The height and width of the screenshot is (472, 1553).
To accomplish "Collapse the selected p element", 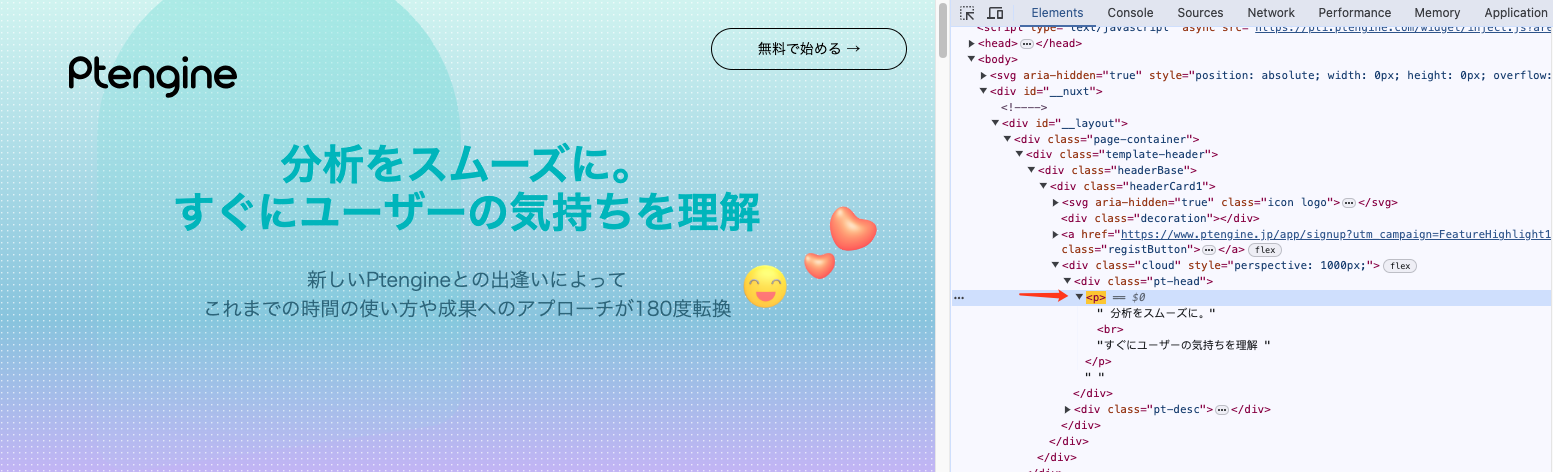I will (x=1080, y=298).
